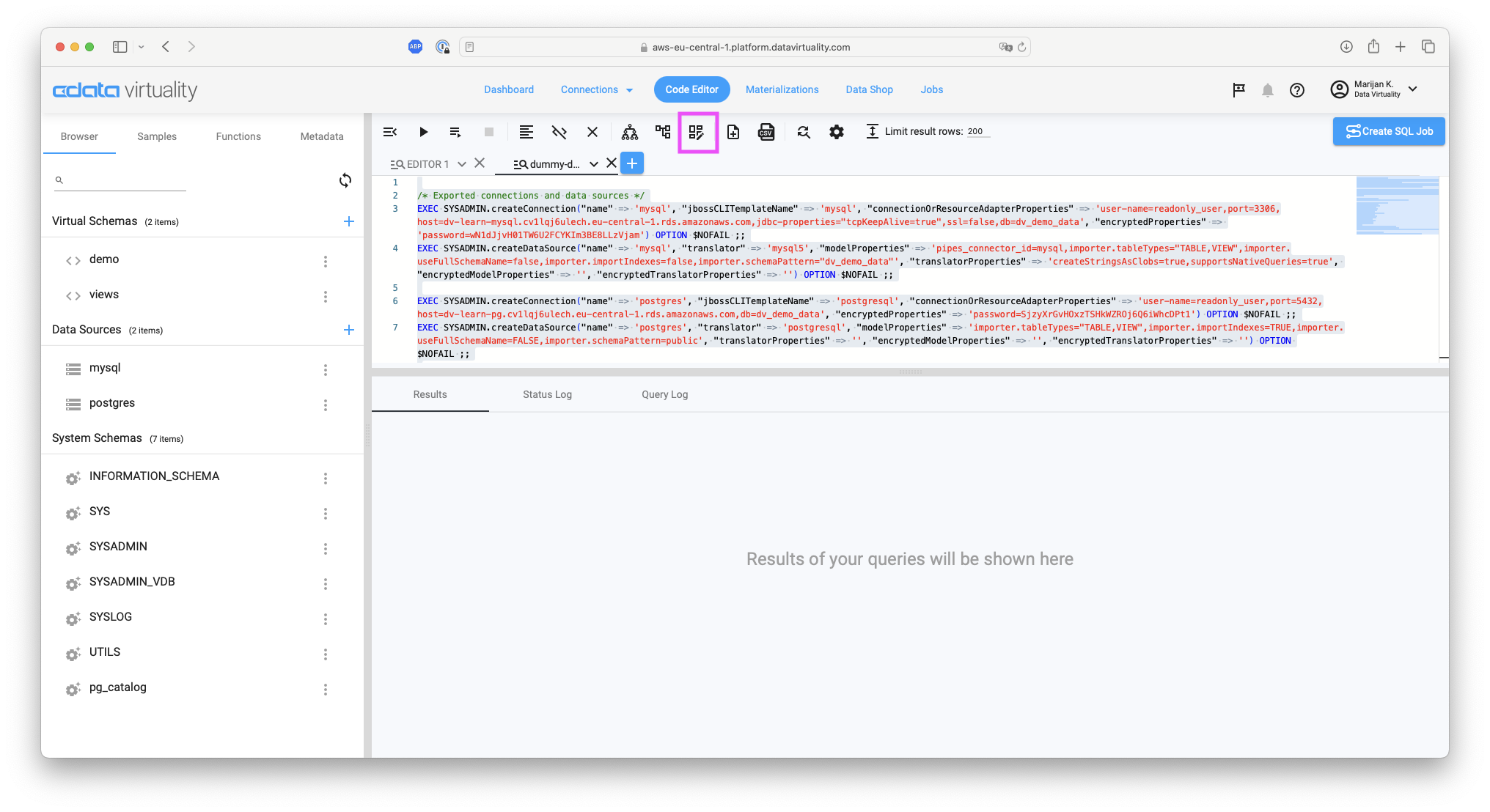Click the highlighted query plan icon
The width and height of the screenshot is (1490, 812).
click(697, 133)
